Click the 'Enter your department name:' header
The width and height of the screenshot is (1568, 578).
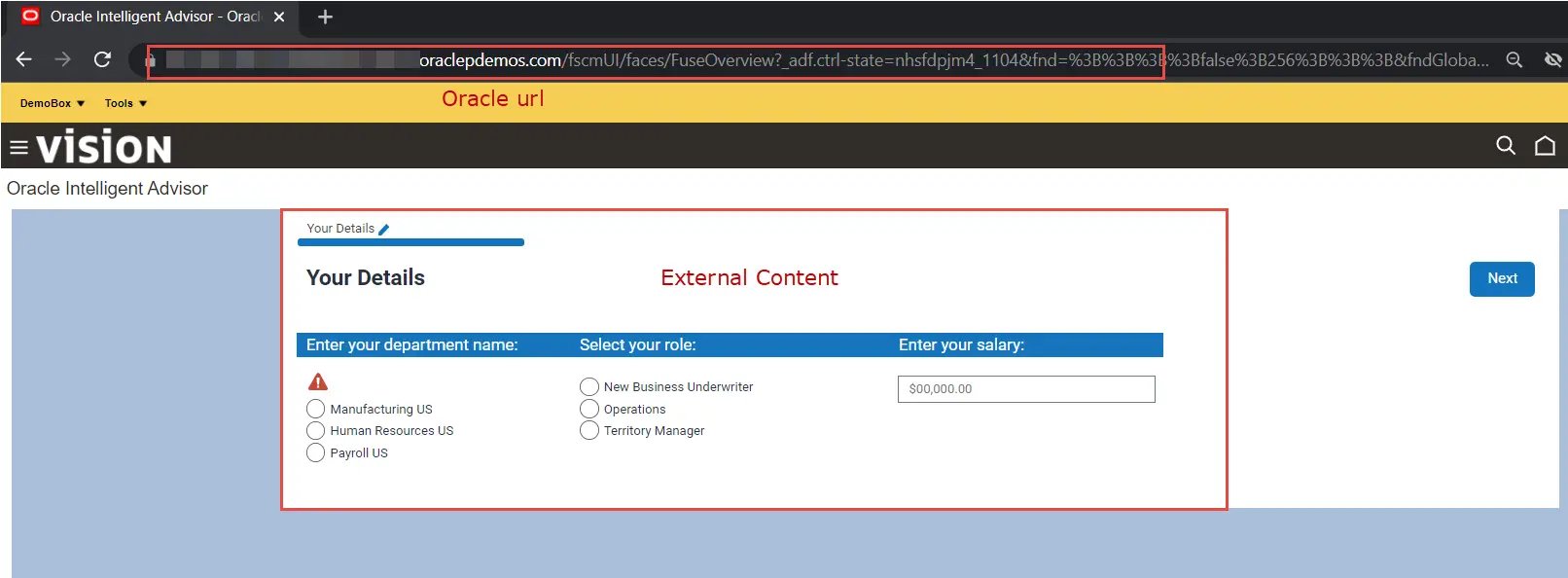(412, 345)
